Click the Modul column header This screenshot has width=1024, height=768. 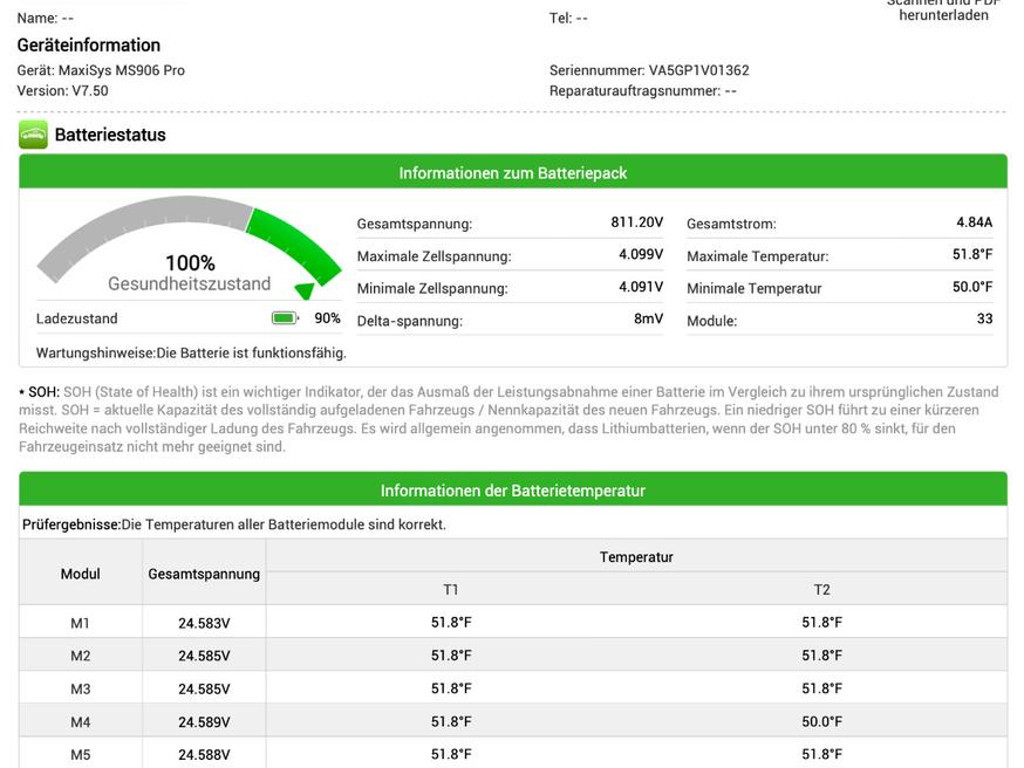click(x=80, y=574)
